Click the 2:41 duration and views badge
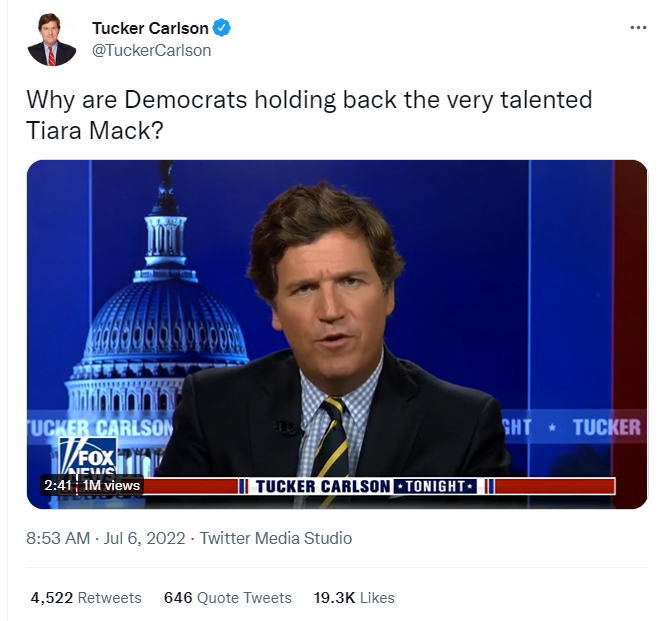This screenshot has height=621, width=663. coord(91,485)
